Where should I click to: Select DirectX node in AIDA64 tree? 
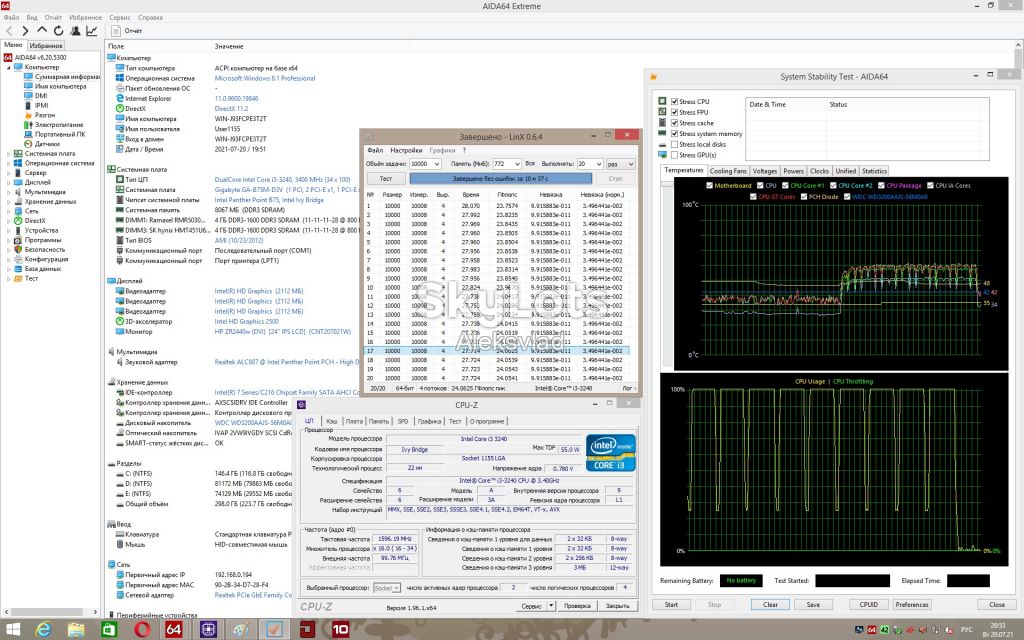point(35,221)
